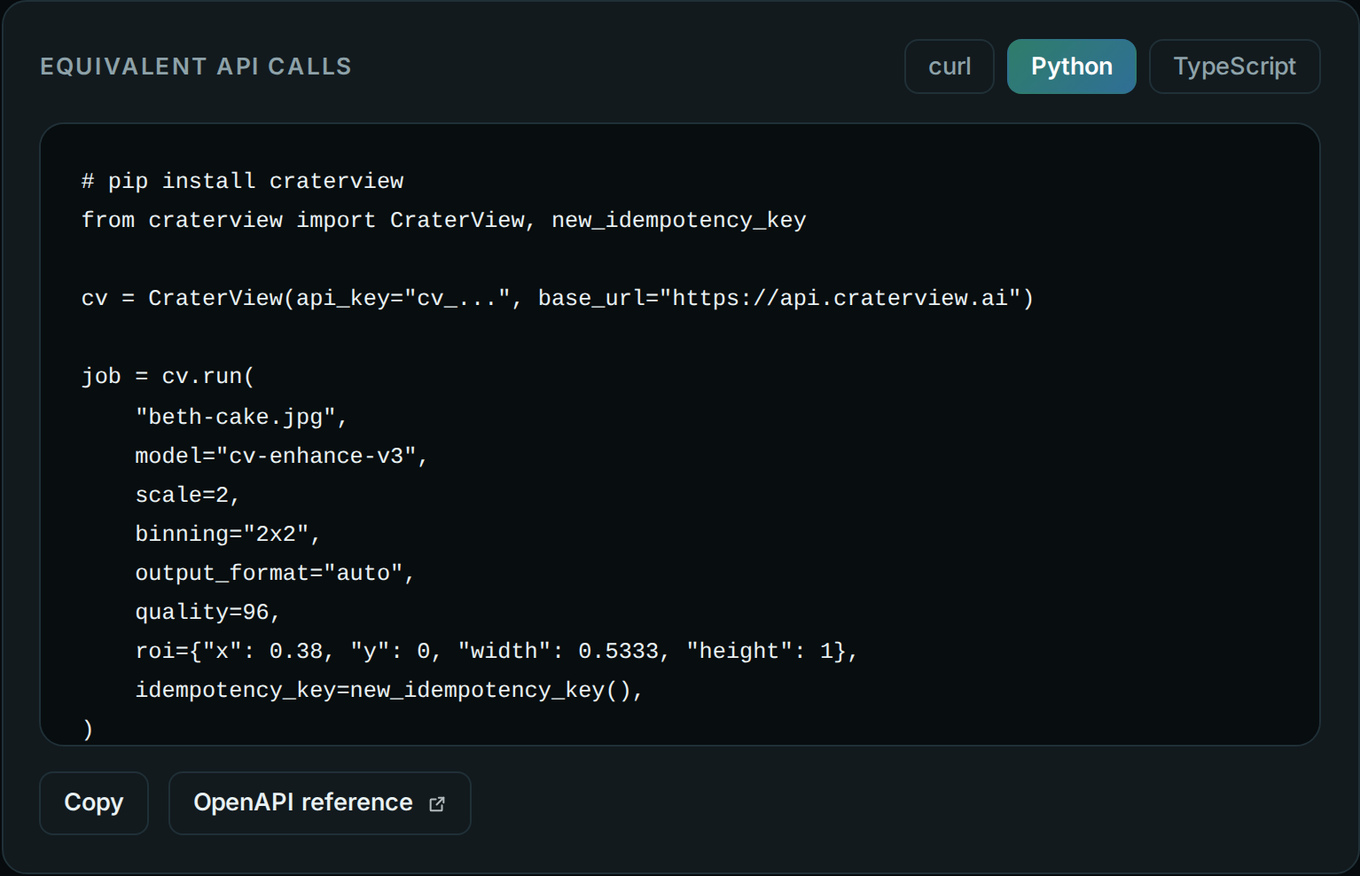The width and height of the screenshot is (1360, 876).
Task: Click the 'binning="2x2",' code line
Action: pyautogui.click(x=229, y=533)
